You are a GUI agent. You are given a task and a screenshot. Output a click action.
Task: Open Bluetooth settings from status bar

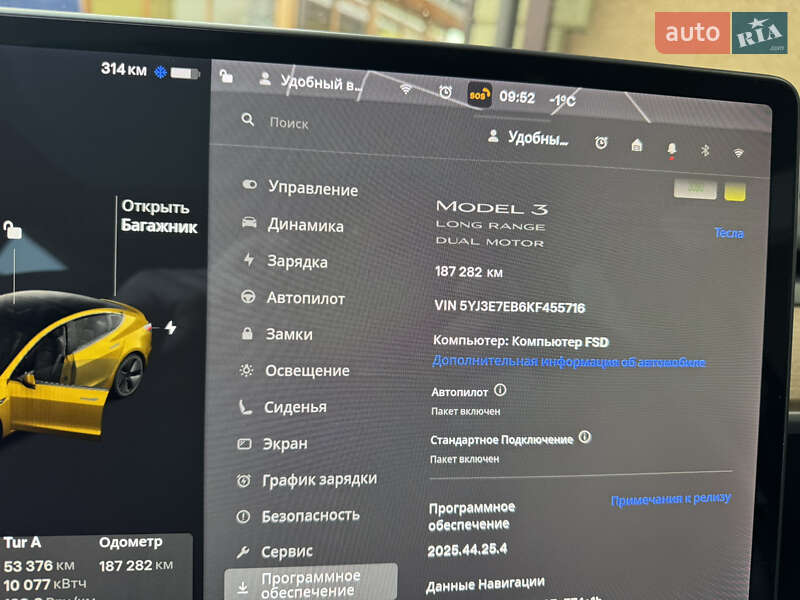[x=706, y=149]
